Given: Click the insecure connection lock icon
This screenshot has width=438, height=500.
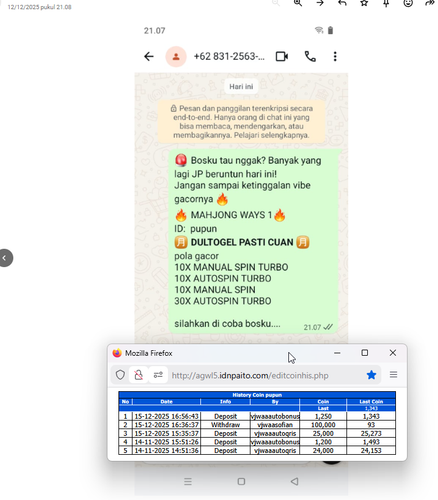Looking at the screenshot, I should 138,375.
